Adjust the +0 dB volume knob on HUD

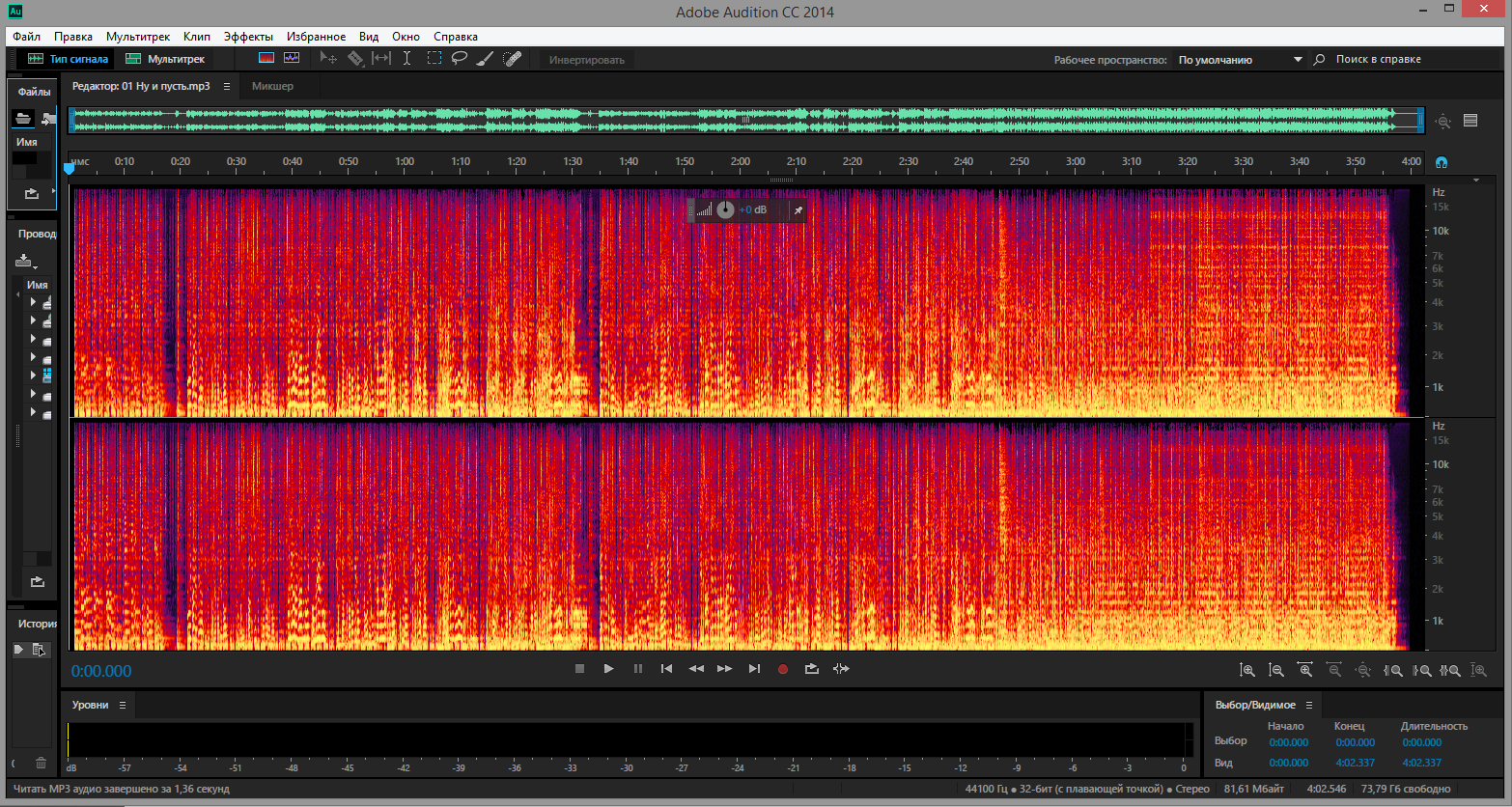click(726, 209)
